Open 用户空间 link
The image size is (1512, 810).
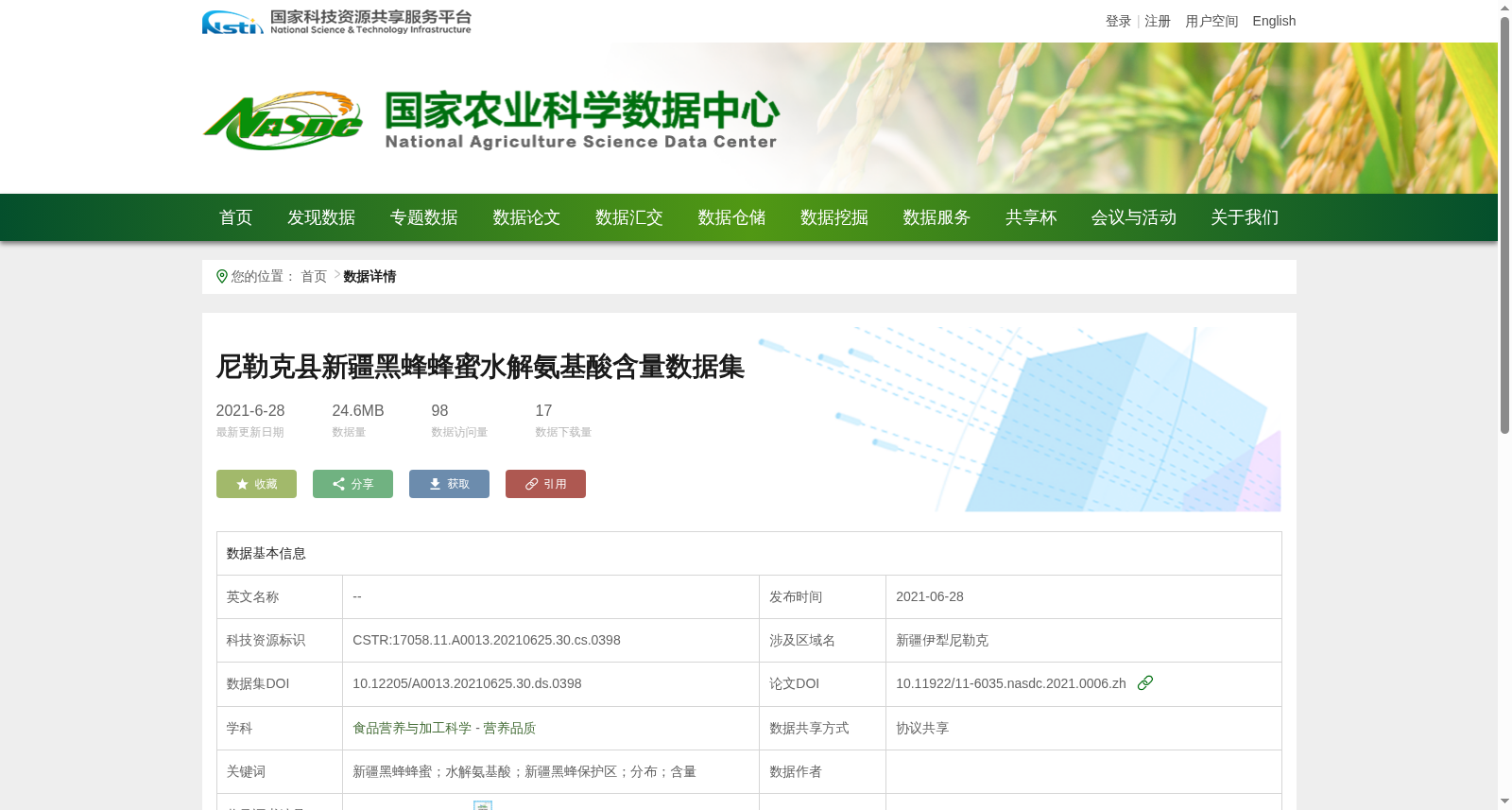tap(1211, 21)
